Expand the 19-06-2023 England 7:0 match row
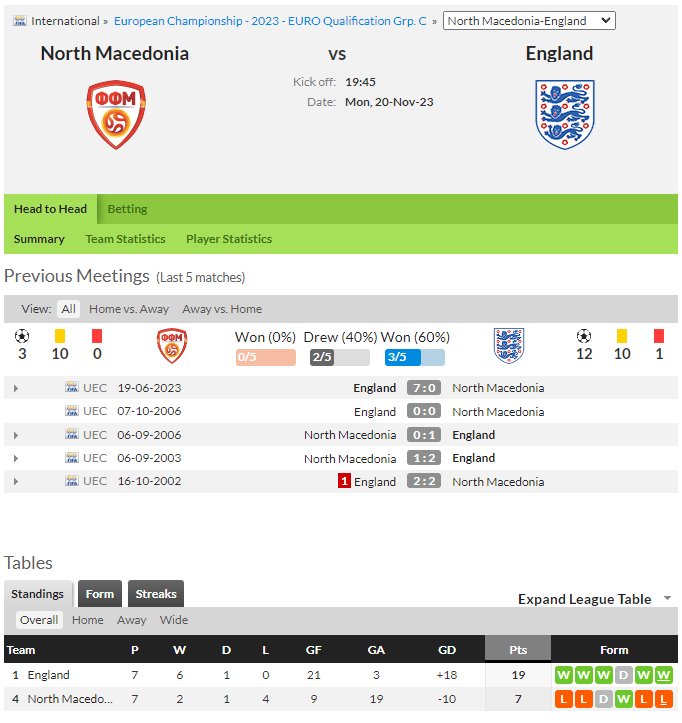Image resolution: width=682 pixels, height=723 pixels. click(x=16, y=388)
